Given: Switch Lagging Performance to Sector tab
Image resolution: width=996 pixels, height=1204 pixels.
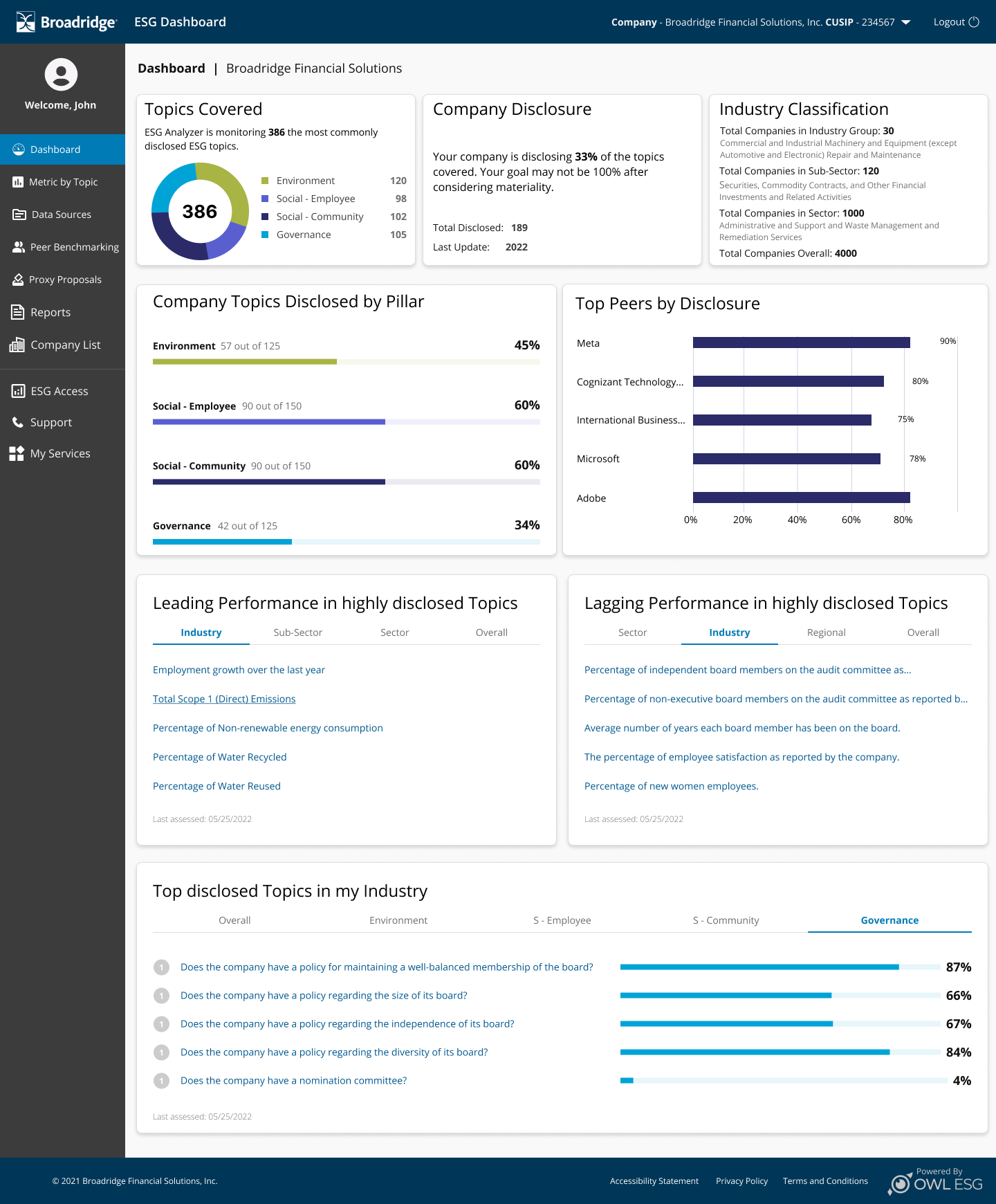Looking at the screenshot, I should (633, 632).
